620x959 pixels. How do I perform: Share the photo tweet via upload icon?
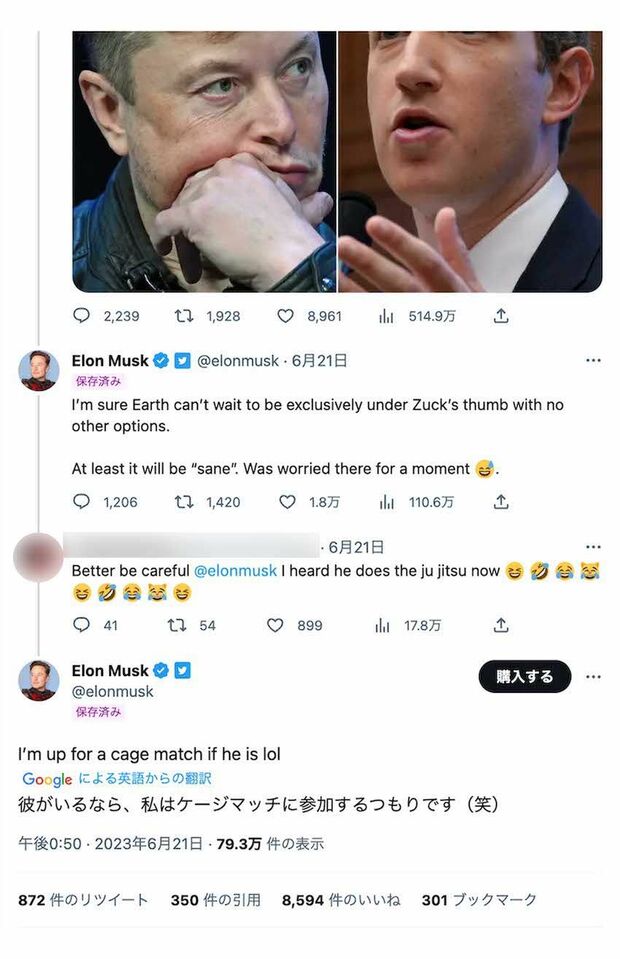pos(501,316)
